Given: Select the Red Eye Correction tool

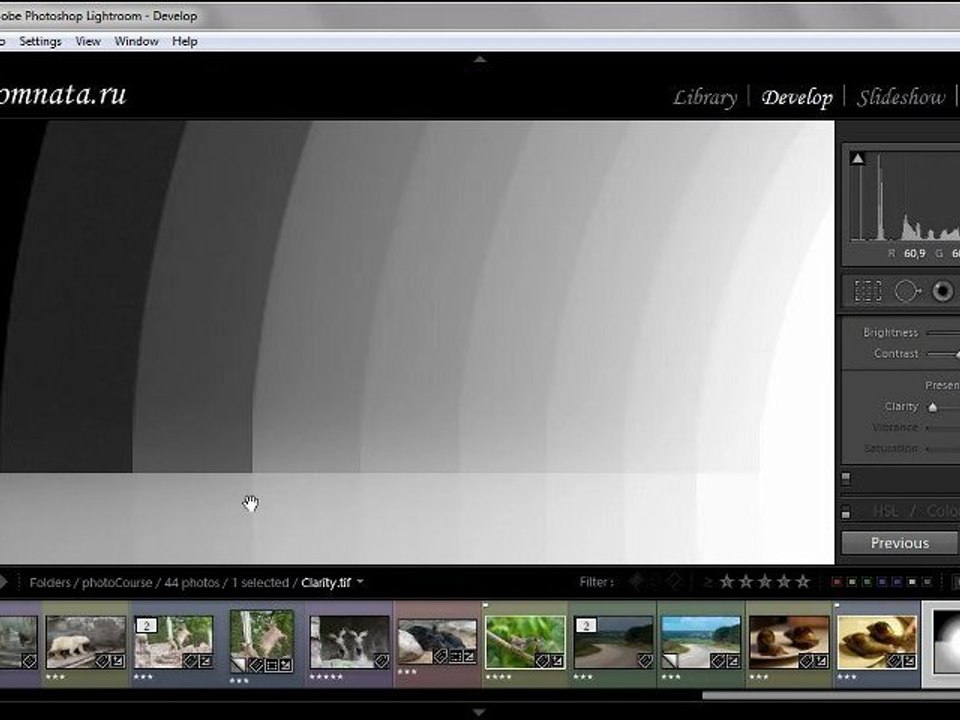Looking at the screenshot, I should [943, 291].
